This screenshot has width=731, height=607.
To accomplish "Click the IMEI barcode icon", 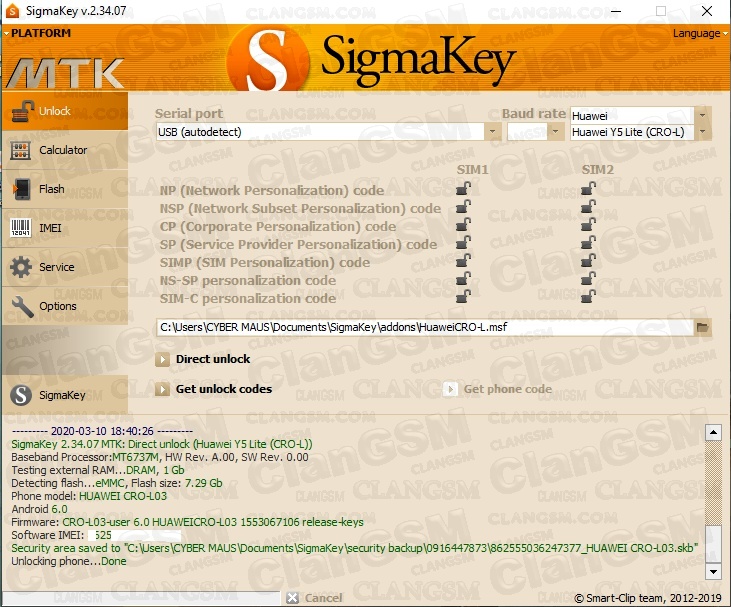I will click(x=21, y=228).
